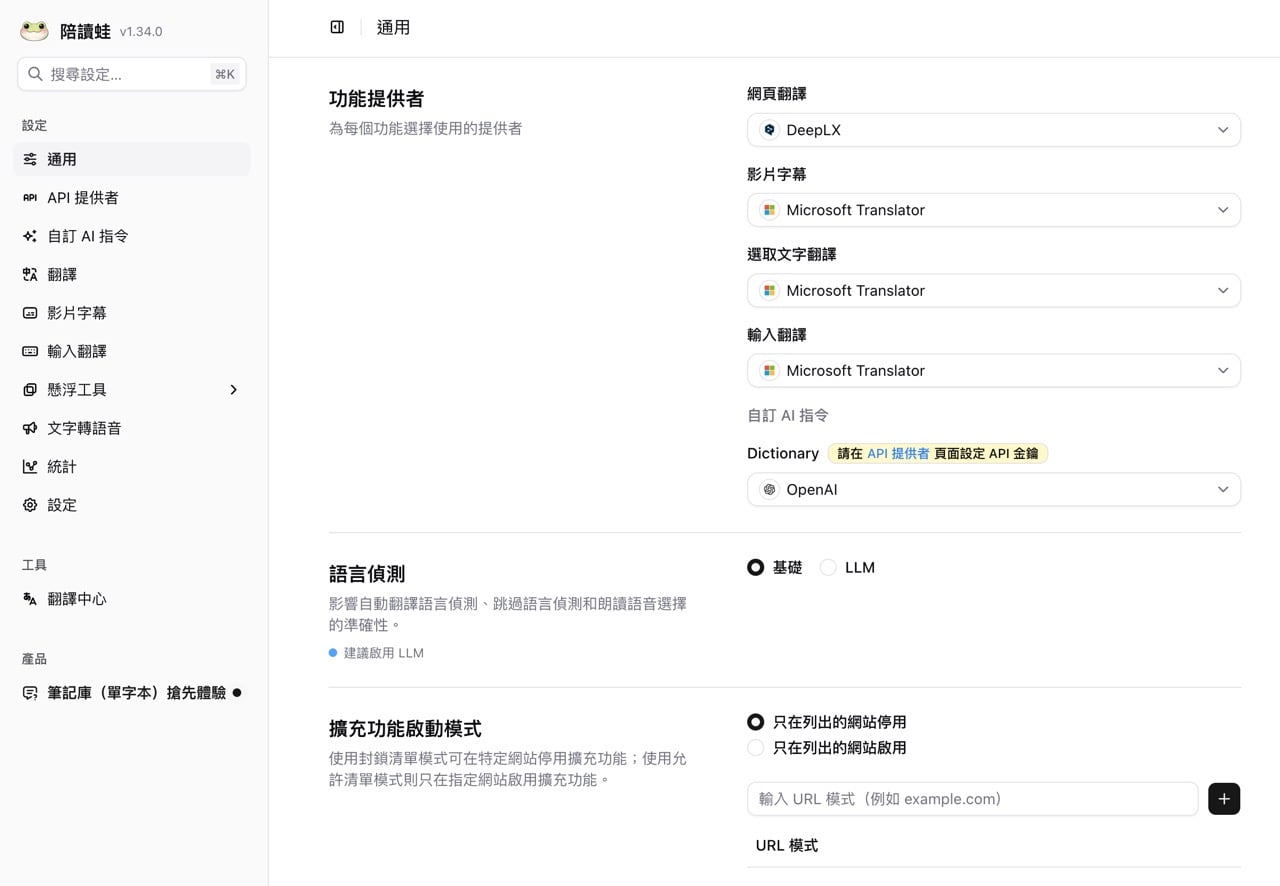Click the OpenAI logo icon
This screenshot has width=1280, height=886.
pyautogui.click(x=769, y=490)
